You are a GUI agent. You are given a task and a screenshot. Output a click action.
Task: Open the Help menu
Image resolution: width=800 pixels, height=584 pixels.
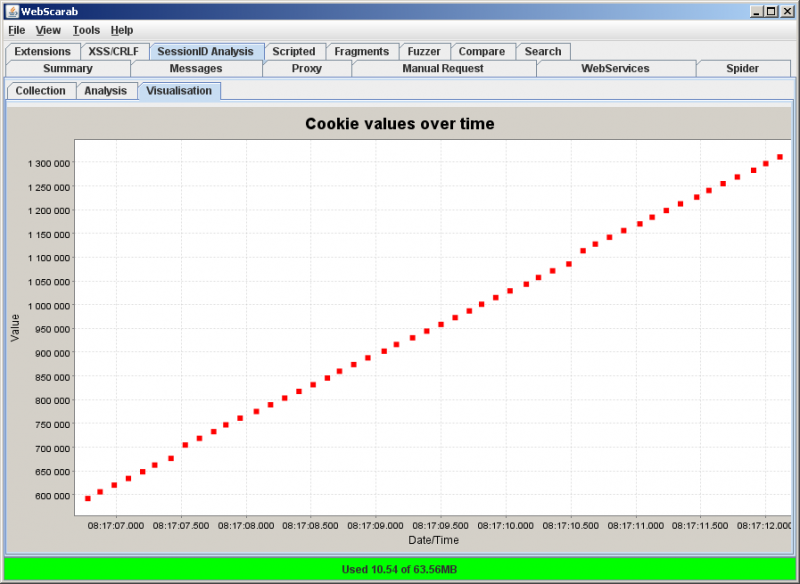click(x=121, y=30)
